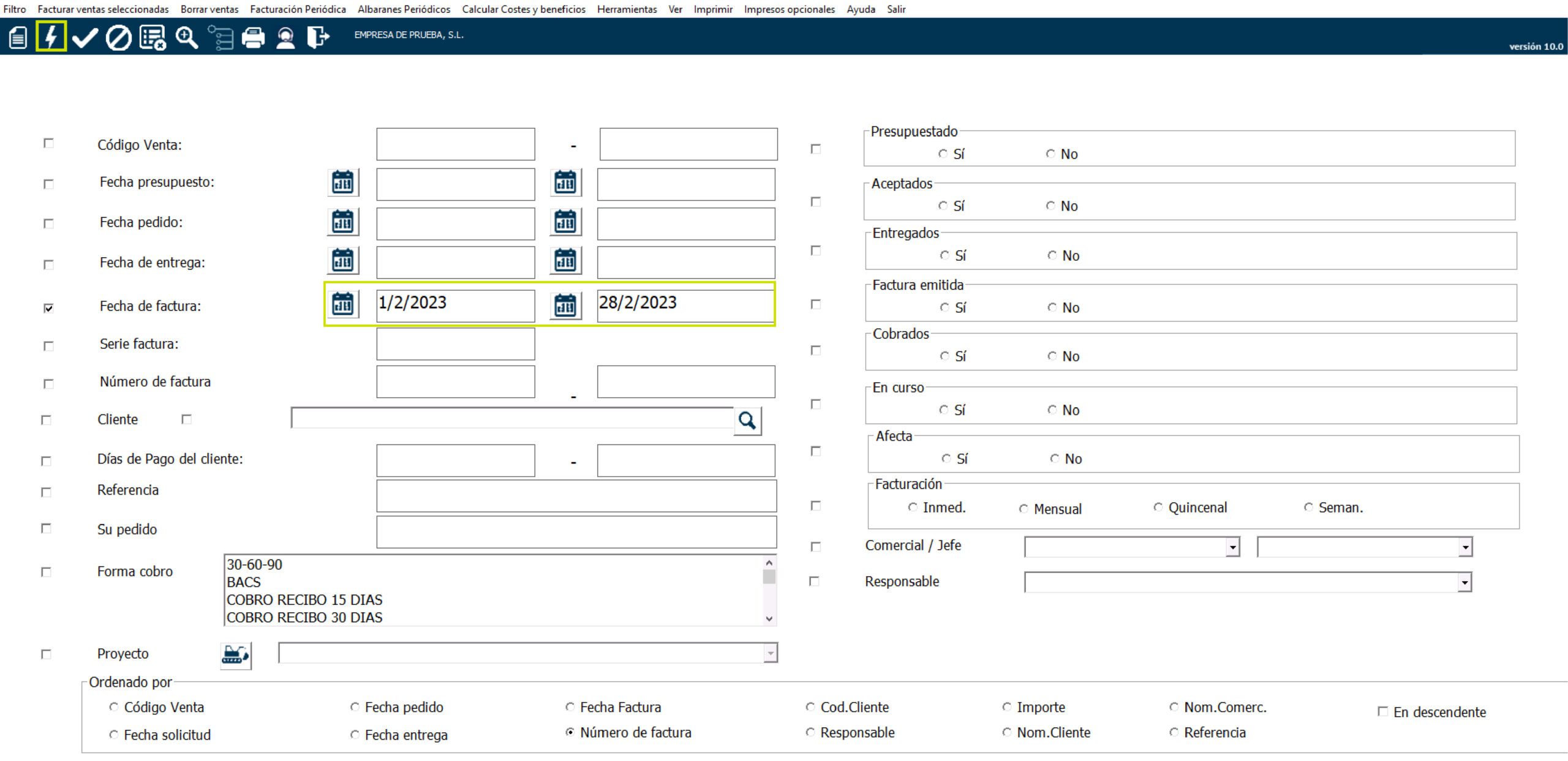This screenshot has width=1568, height=761.
Task: Click the Proyecto bulldozer icon
Action: coord(235,655)
